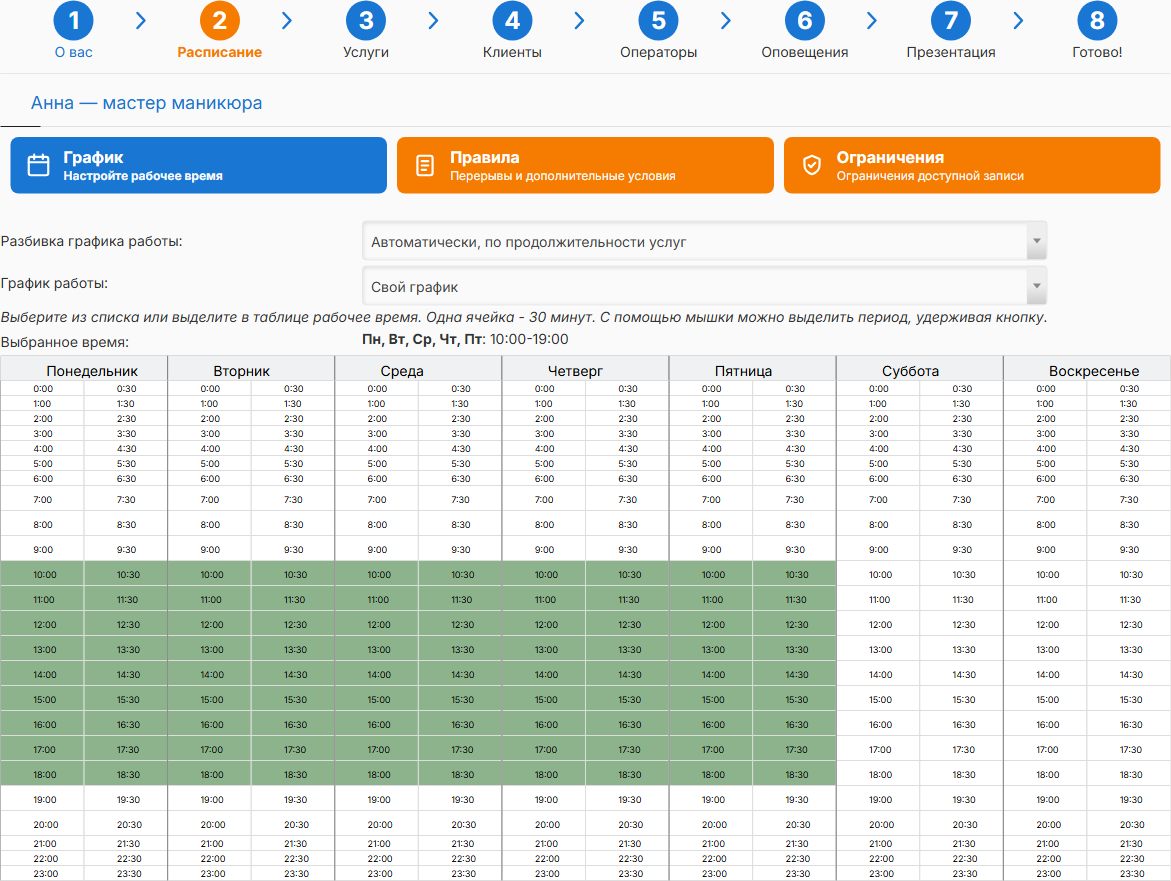1171x881 pixels.
Task: Select Sunday's 12:30 time cell
Action: (x=1129, y=625)
